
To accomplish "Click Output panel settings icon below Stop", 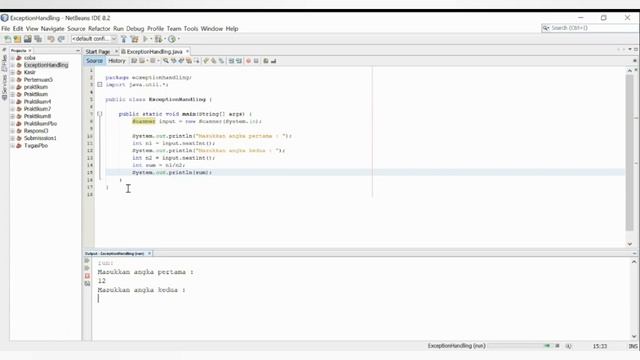I will (x=87, y=284).
